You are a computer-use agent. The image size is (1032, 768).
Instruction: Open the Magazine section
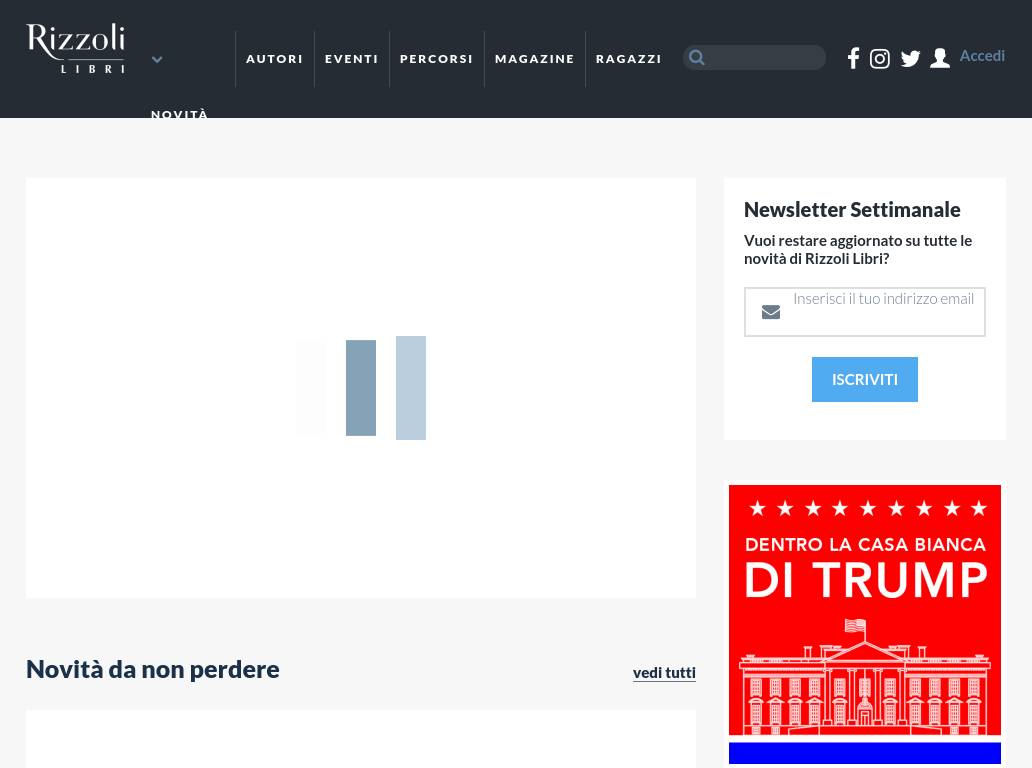point(534,59)
